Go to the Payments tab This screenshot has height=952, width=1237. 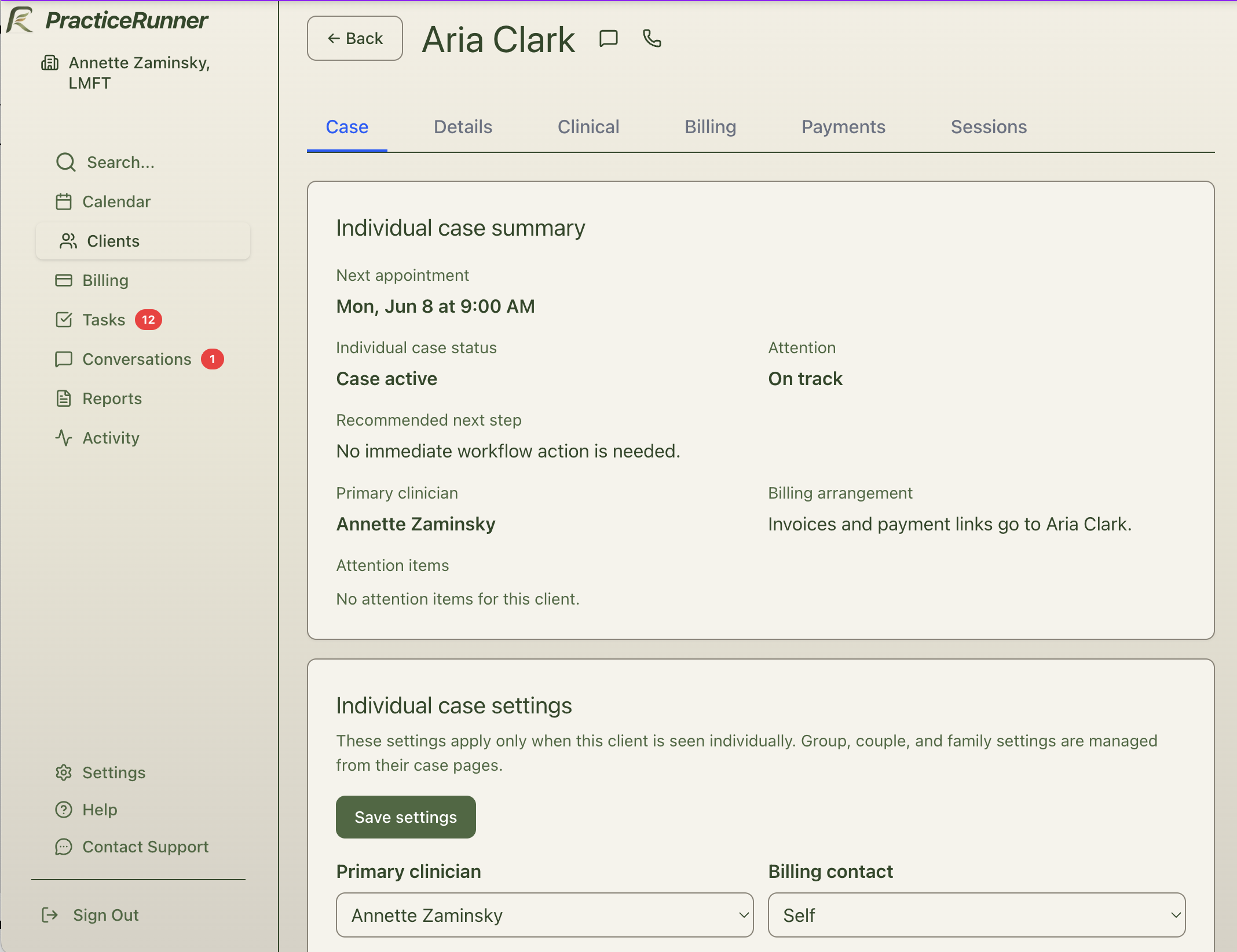pos(843,127)
